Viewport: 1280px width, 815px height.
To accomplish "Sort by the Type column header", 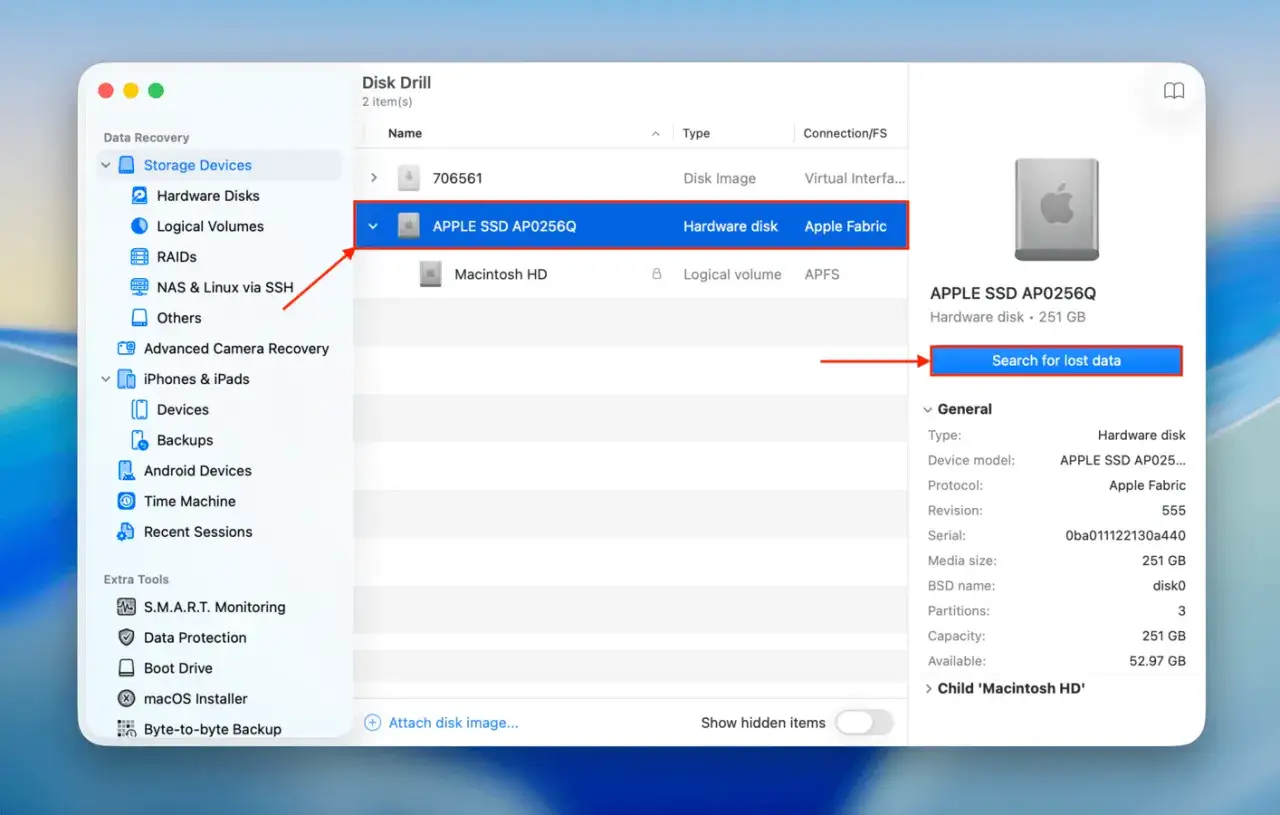I will pyautogui.click(x=697, y=133).
